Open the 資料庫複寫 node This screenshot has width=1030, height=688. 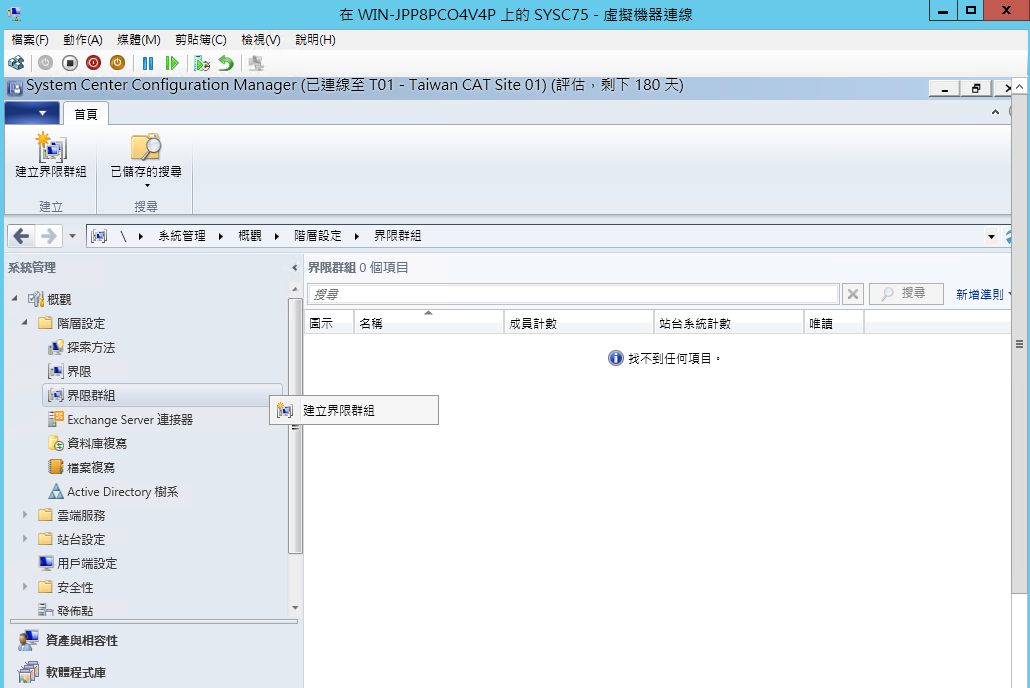point(87,444)
